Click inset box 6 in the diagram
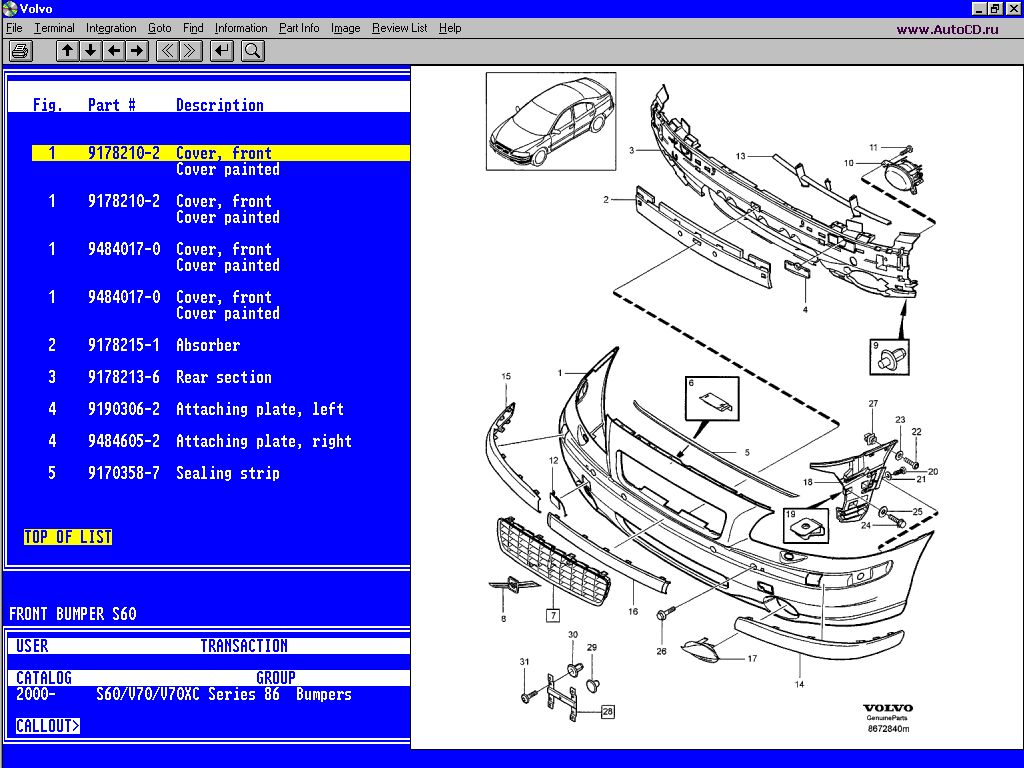 [x=712, y=398]
